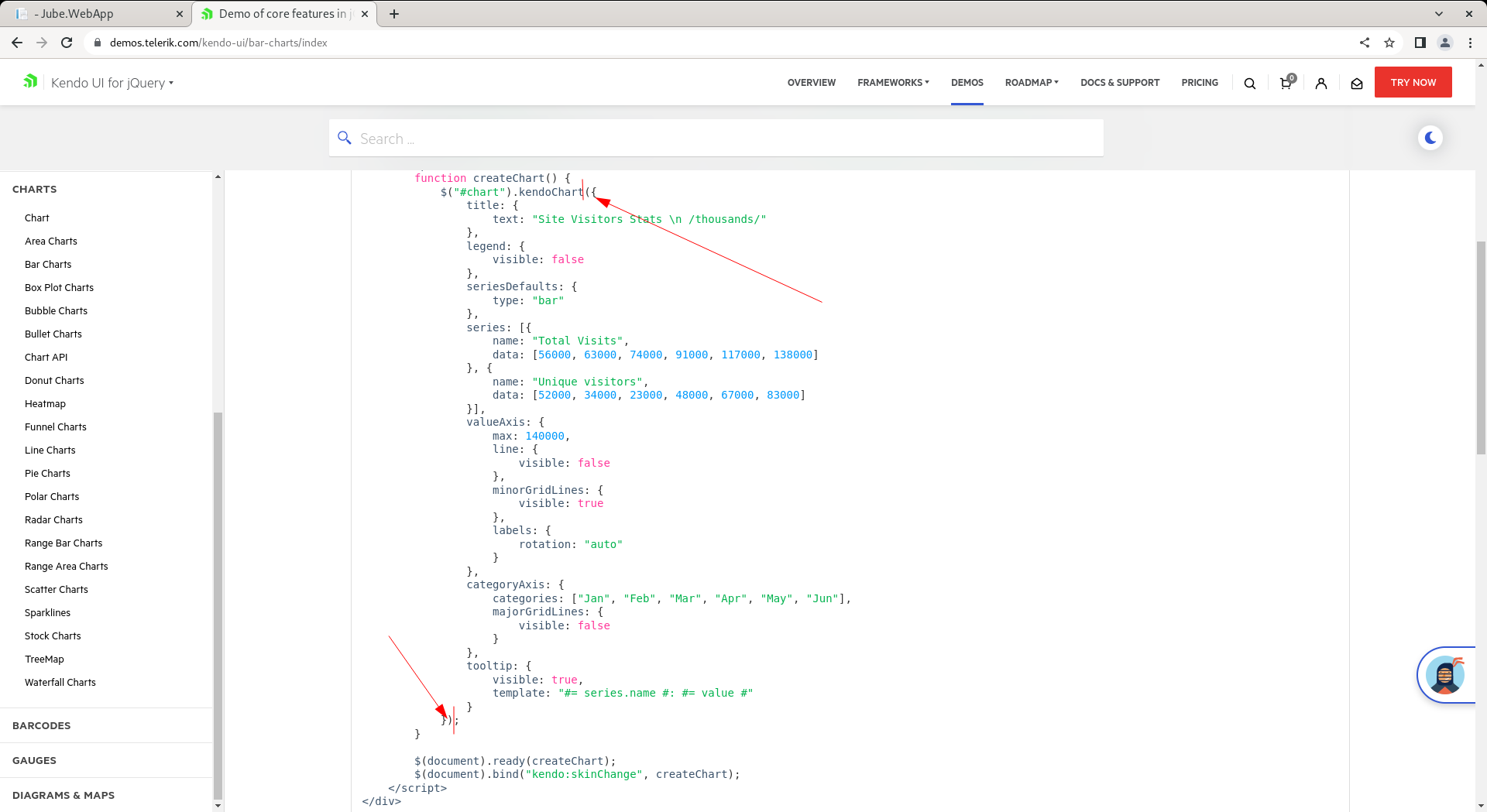Open Bullet Charts demos
Screen dimensions: 1487x812
click(x=53, y=334)
